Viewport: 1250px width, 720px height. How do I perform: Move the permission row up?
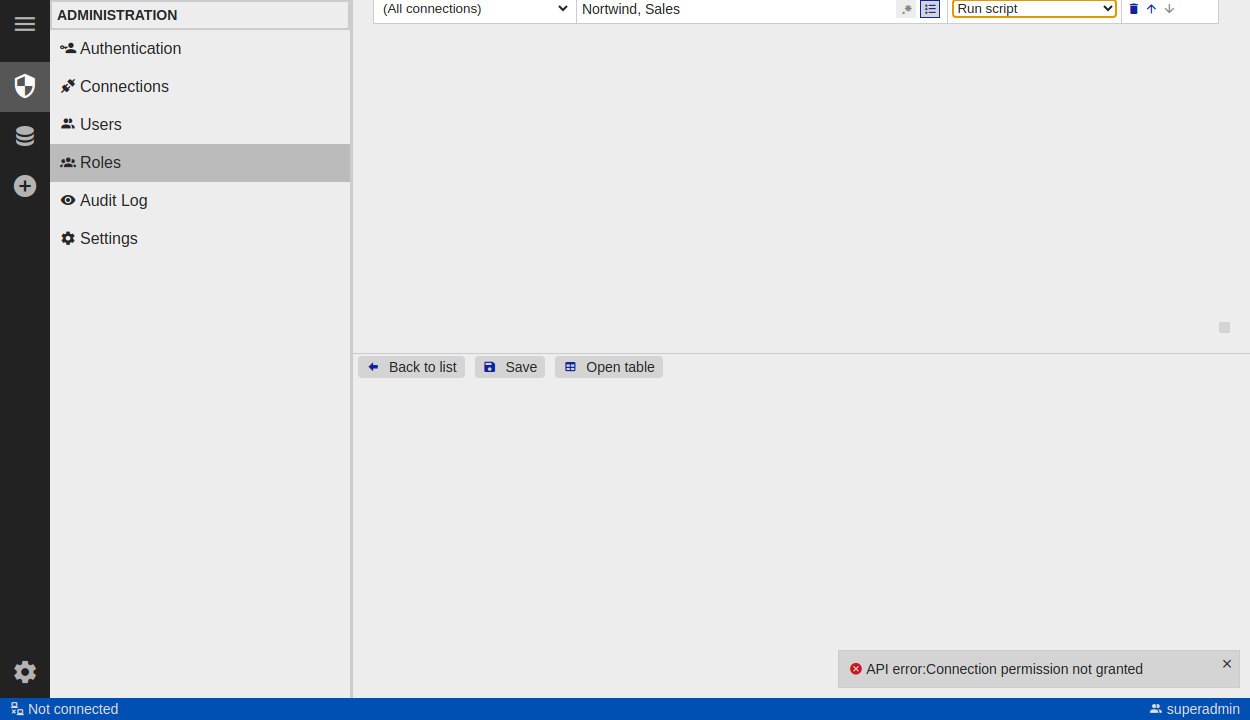pyautogui.click(x=1151, y=9)
